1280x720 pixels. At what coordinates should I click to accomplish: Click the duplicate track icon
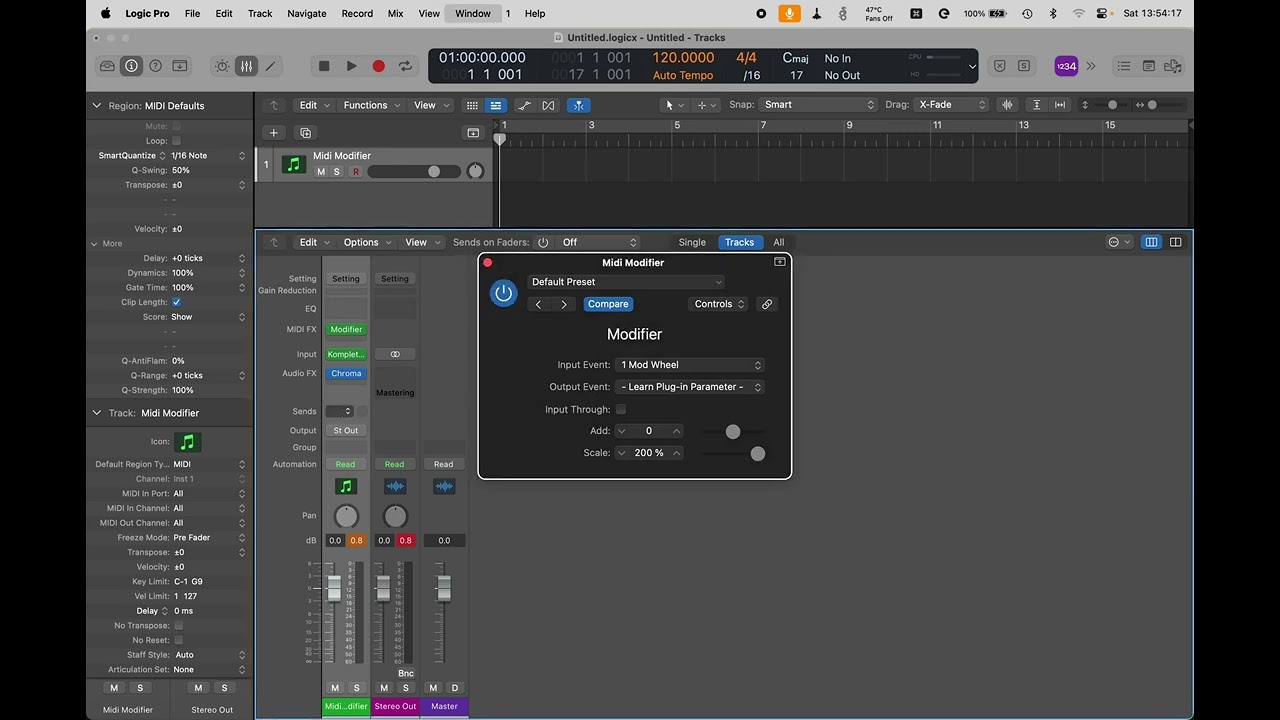306,133
